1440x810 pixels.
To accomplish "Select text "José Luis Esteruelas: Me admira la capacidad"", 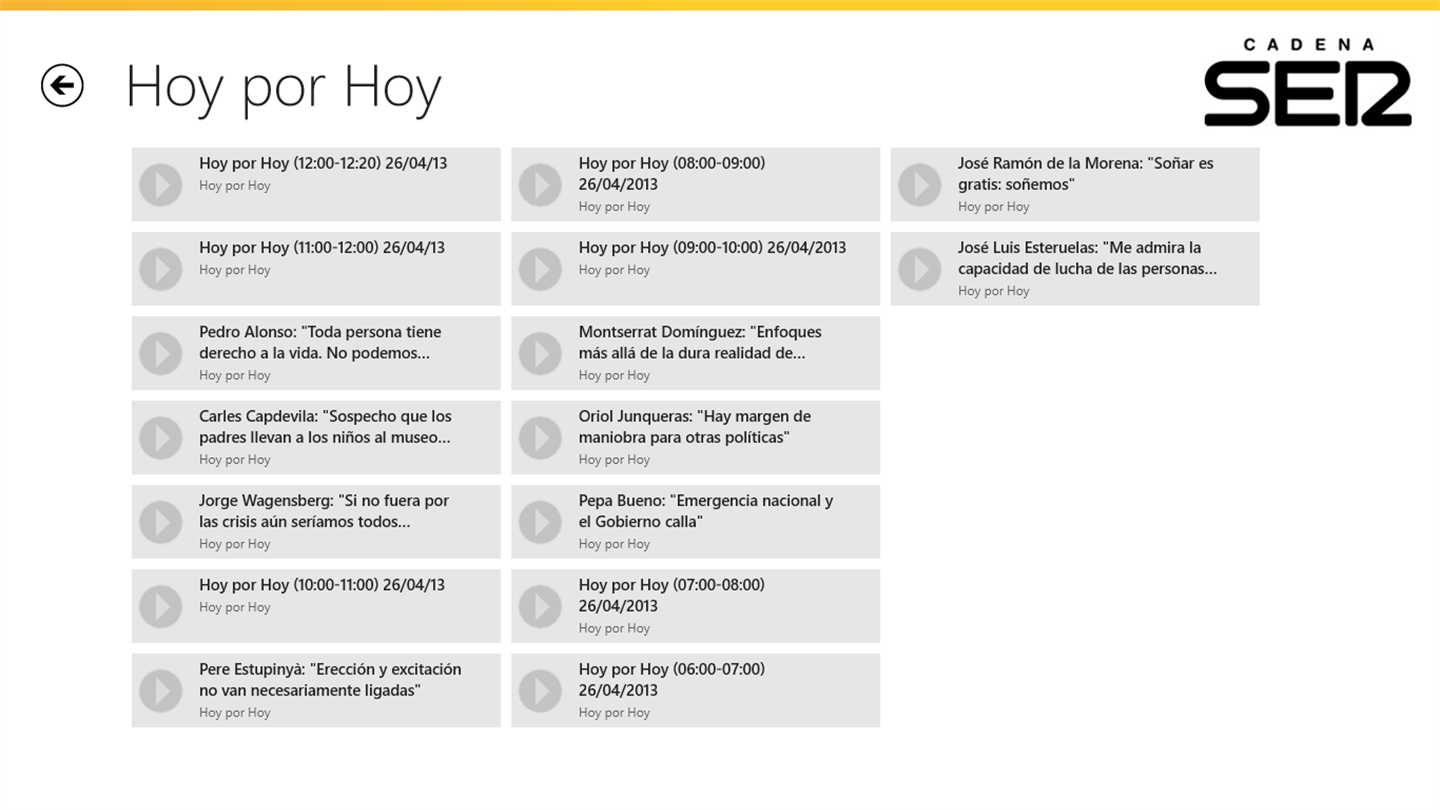I will (x=1087, y=258).
